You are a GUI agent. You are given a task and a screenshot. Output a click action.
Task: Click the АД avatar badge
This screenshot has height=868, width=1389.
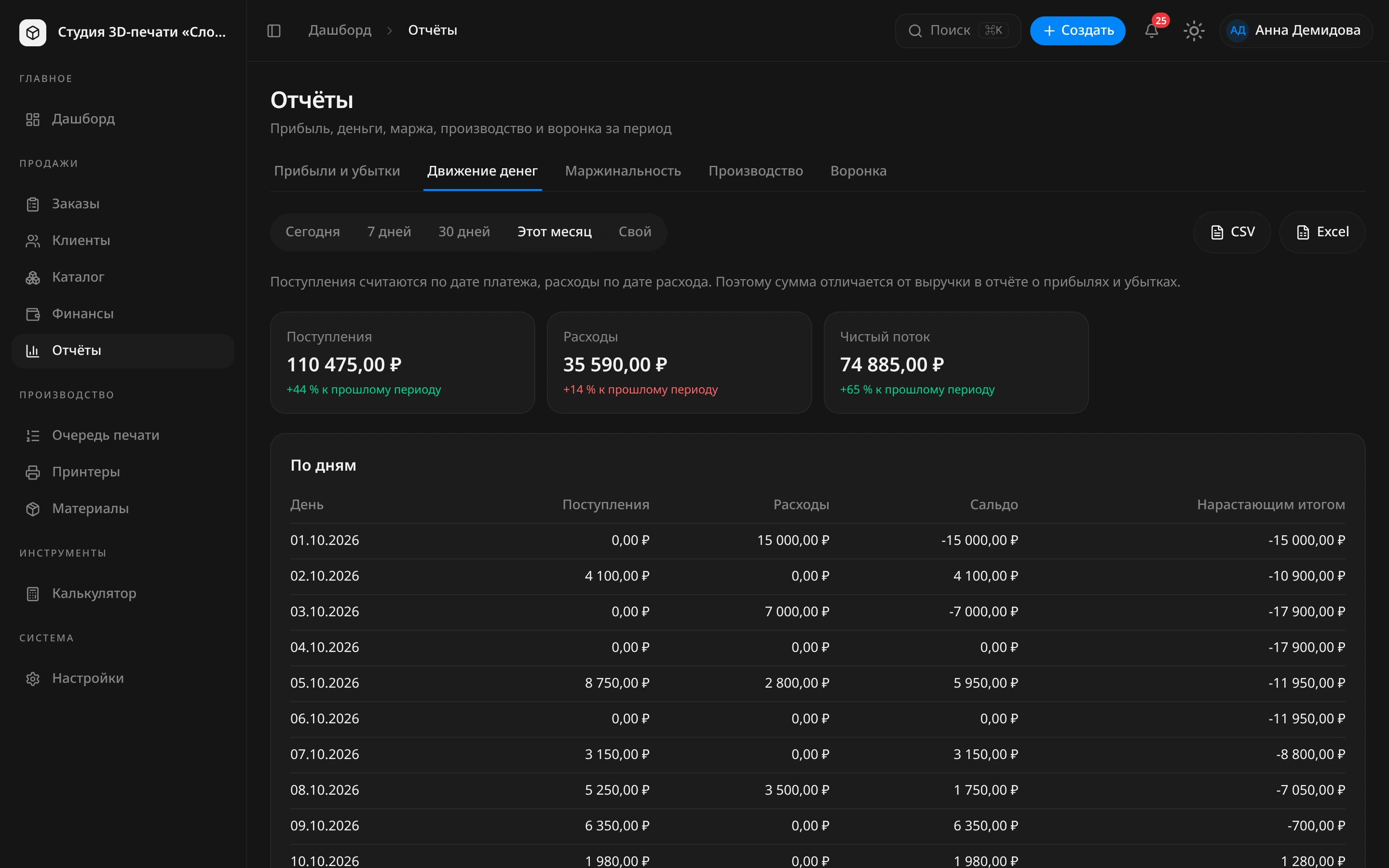1238,30
